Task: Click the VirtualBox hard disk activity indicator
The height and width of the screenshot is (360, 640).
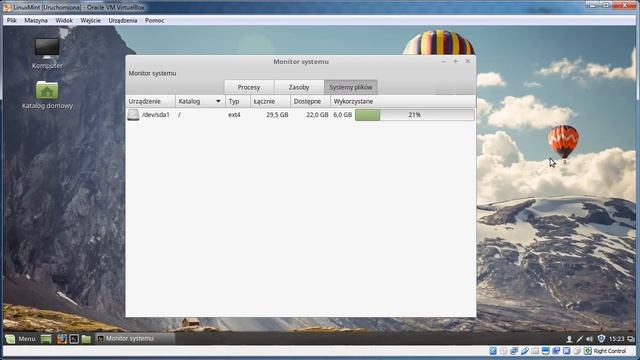Action: coord(493,351)
